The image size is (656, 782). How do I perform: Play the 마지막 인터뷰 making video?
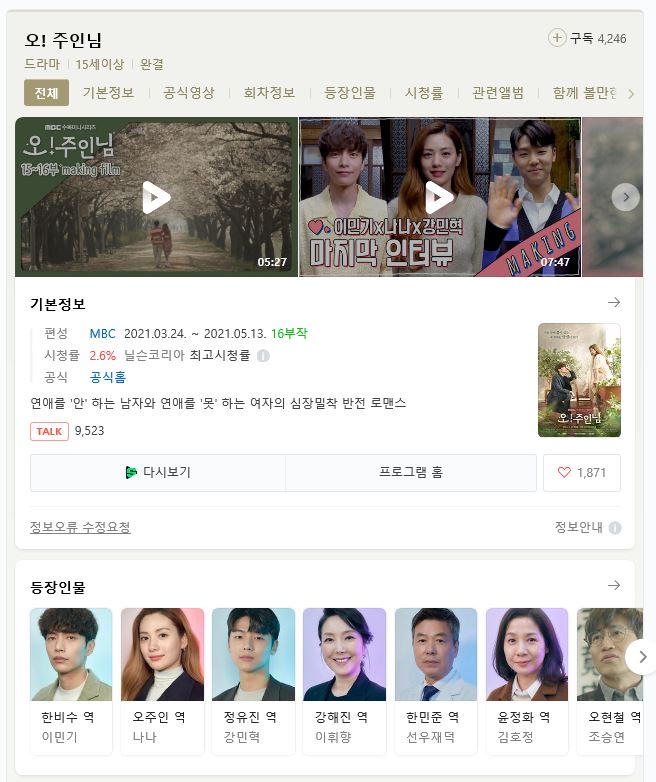click(x=439, y=197)
